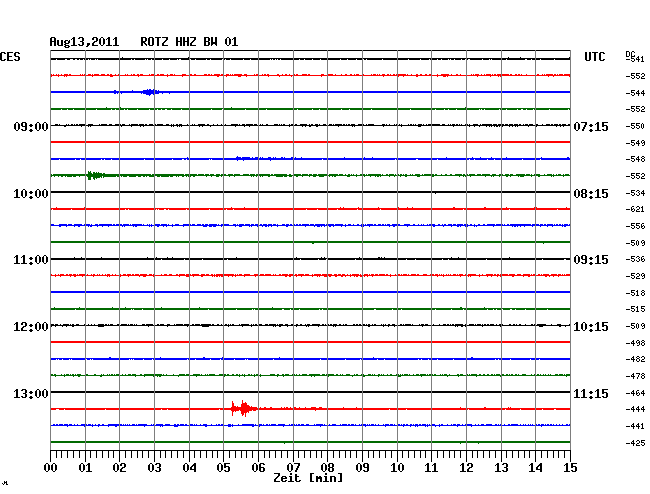Screen dimensions: 650x494
Task: Click the 08:15 UTC time label
Action: click(591, 194)
